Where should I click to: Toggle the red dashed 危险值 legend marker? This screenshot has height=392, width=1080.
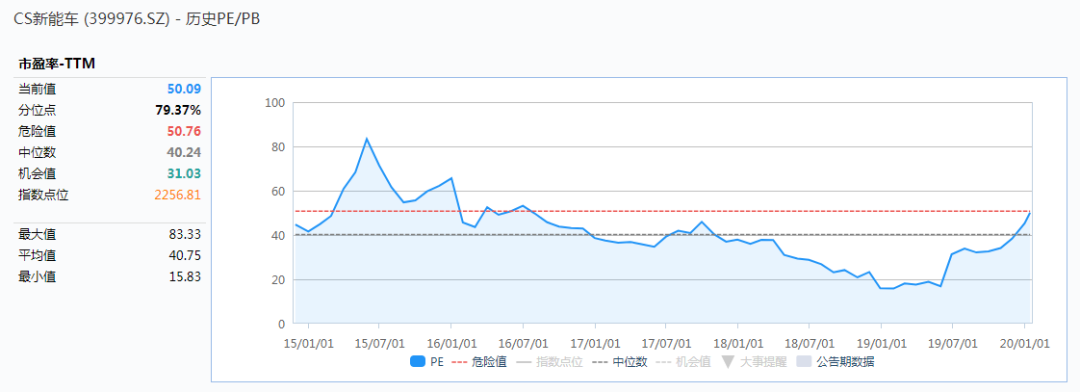(459, 362)
